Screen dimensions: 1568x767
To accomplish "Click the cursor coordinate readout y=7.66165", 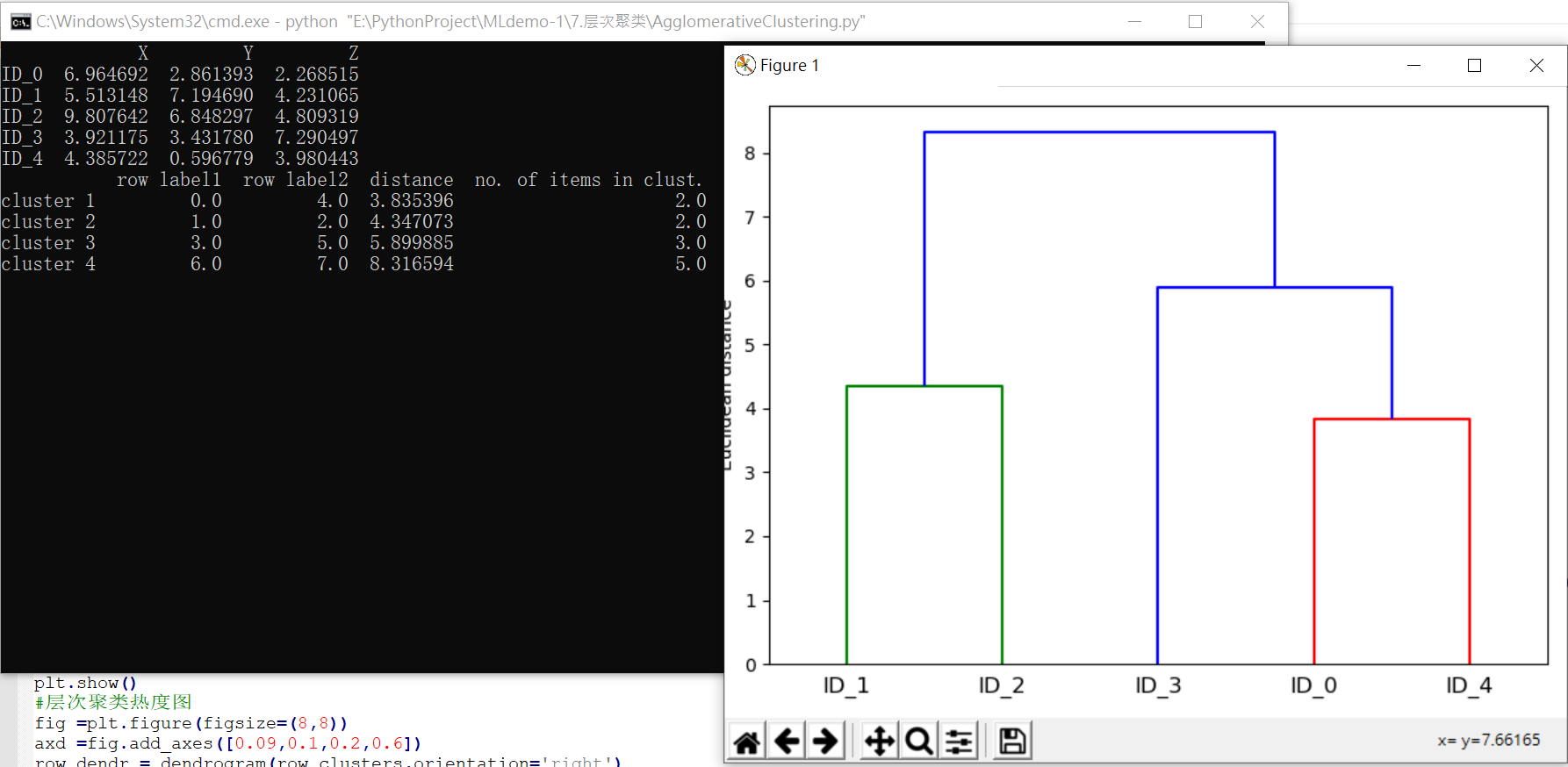I will (1488, 741).
